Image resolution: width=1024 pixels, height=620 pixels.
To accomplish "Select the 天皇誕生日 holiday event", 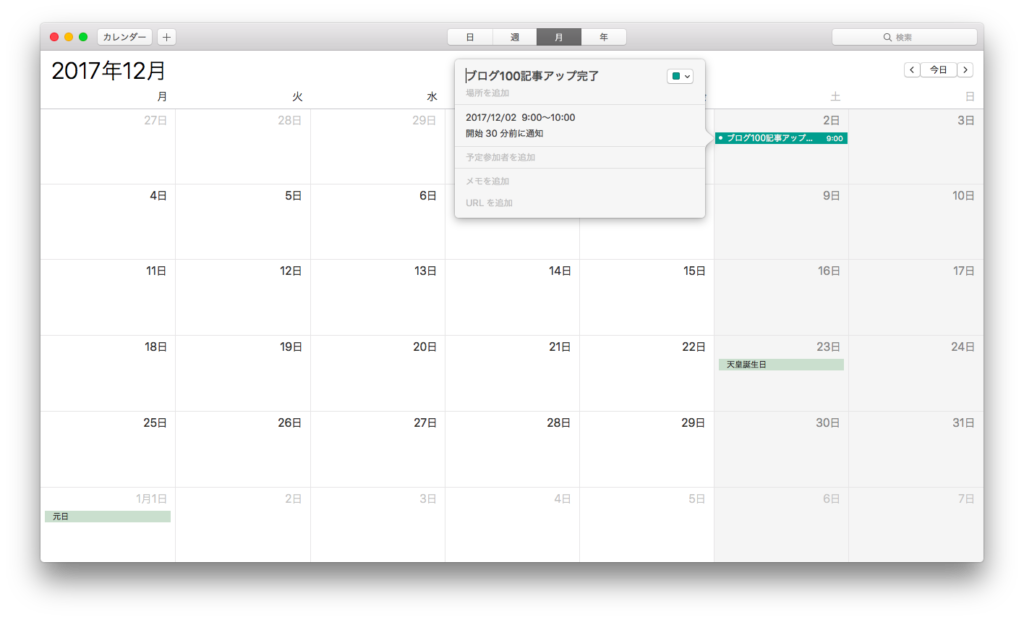I will point(781,365).
